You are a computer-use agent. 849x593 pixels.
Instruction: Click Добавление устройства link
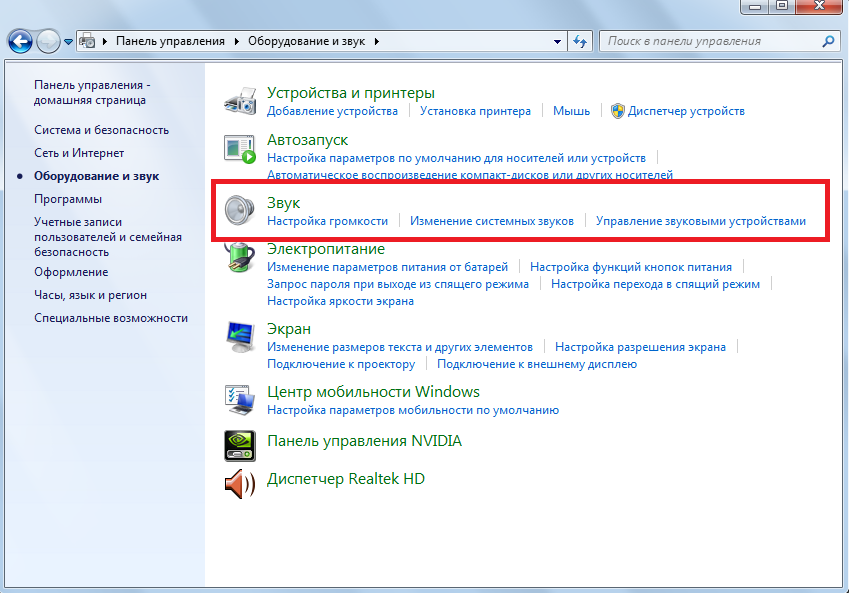(332, 111)
